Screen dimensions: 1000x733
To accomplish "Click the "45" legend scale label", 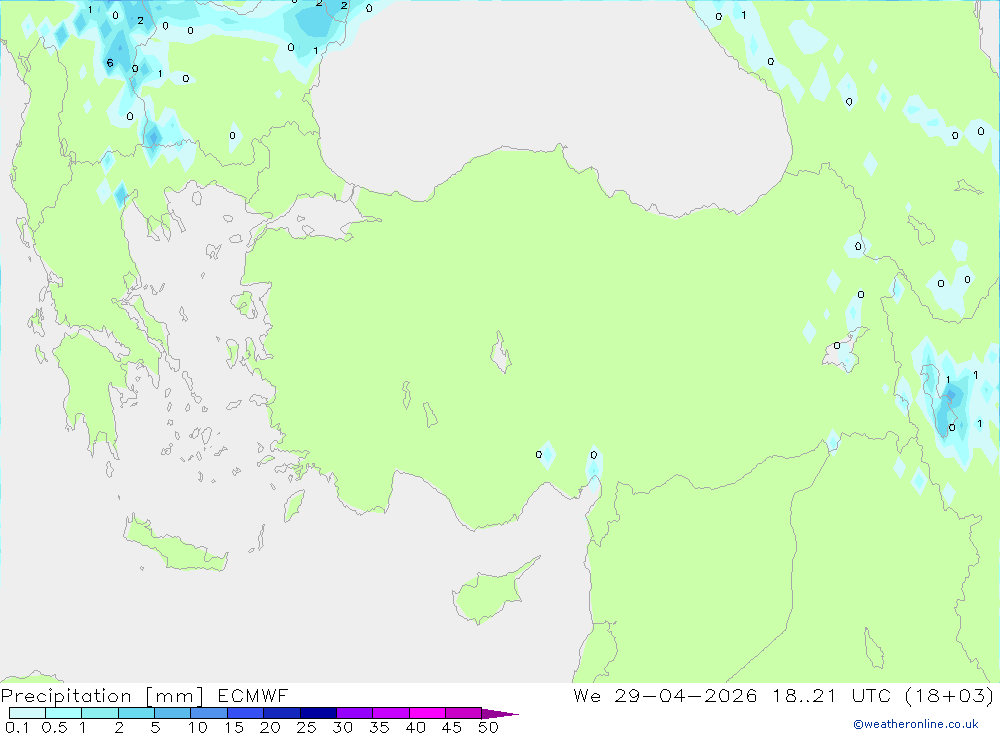I will [x=452, y=727].
